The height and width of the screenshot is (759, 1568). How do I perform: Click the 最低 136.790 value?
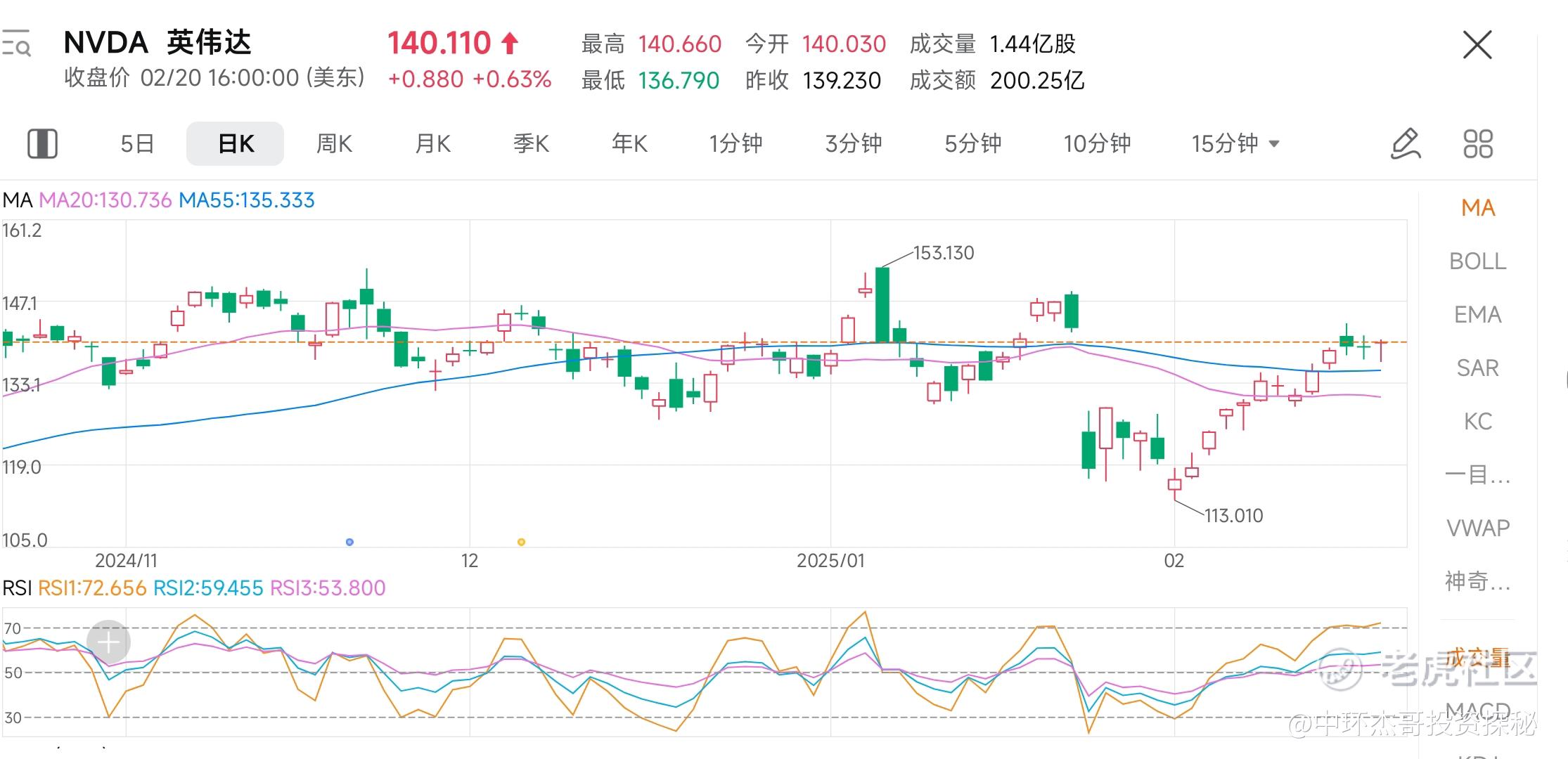[679, 81]
